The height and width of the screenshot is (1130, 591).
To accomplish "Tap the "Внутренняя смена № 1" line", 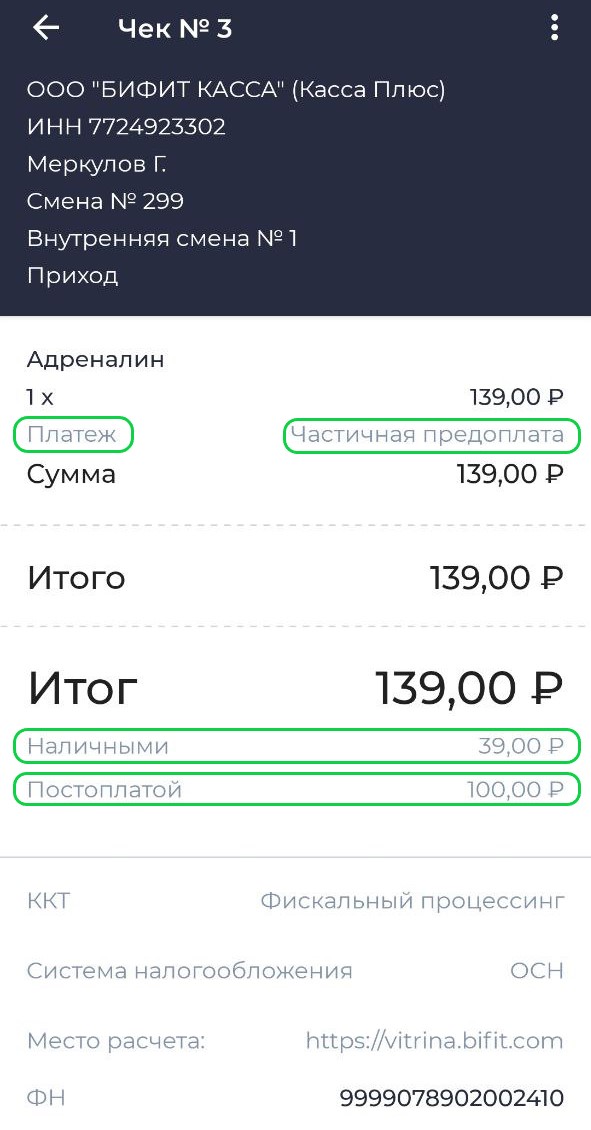I will [x=162, y=239].
